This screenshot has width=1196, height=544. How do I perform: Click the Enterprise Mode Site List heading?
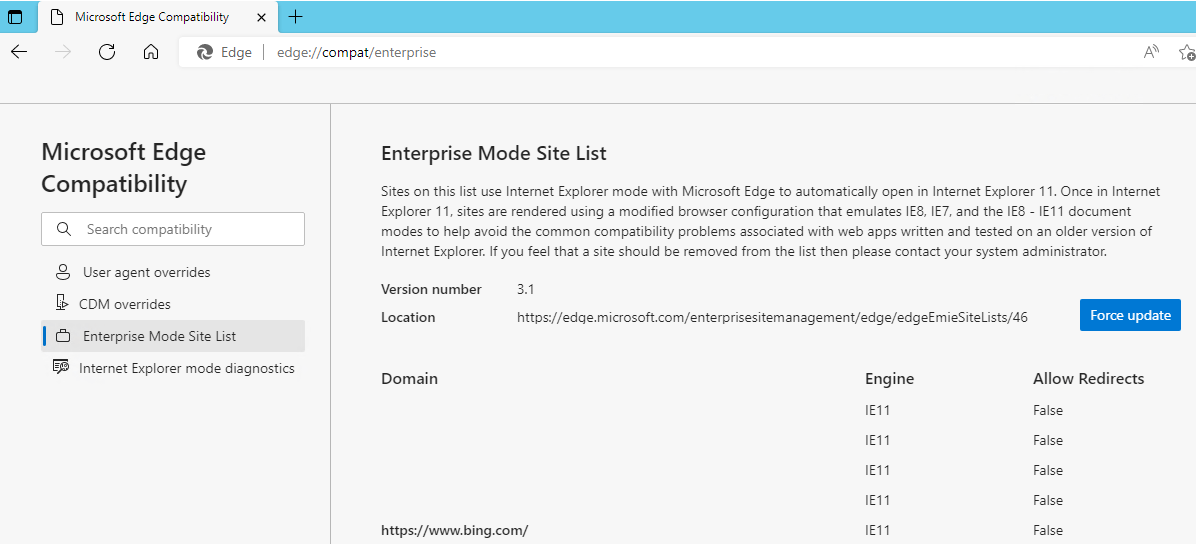(x=494, y=153)
